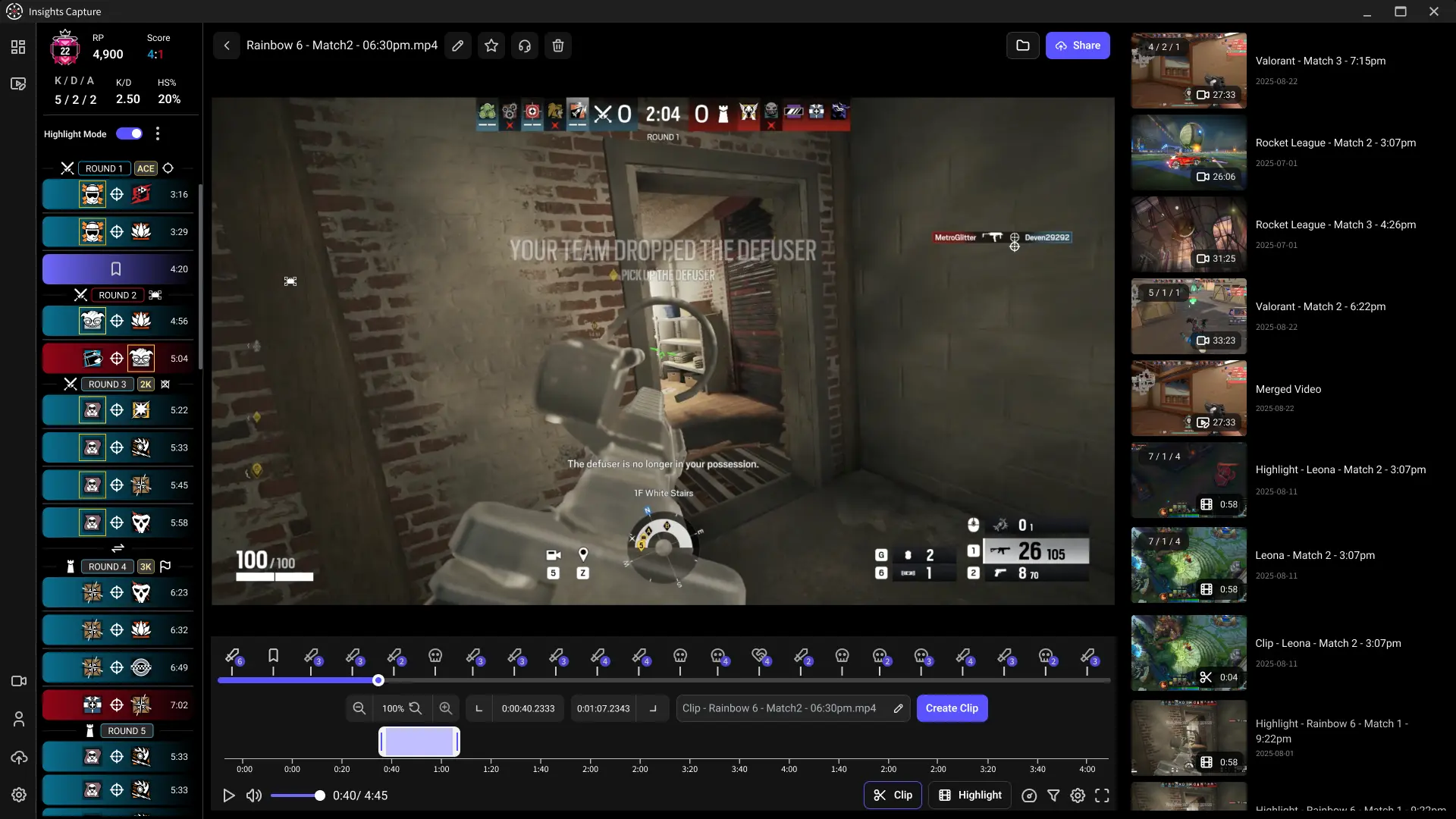Select the clip range block on the timeline
The width and height of the screenshot is (1456, 819).
(419, 742)
